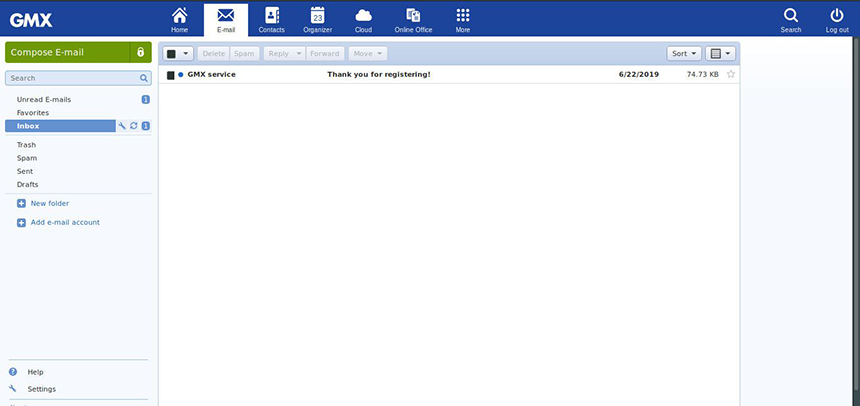This screenshot has width=860, height=406.
Task: Click the size 74.73 KB
Action: coord(703,74)
